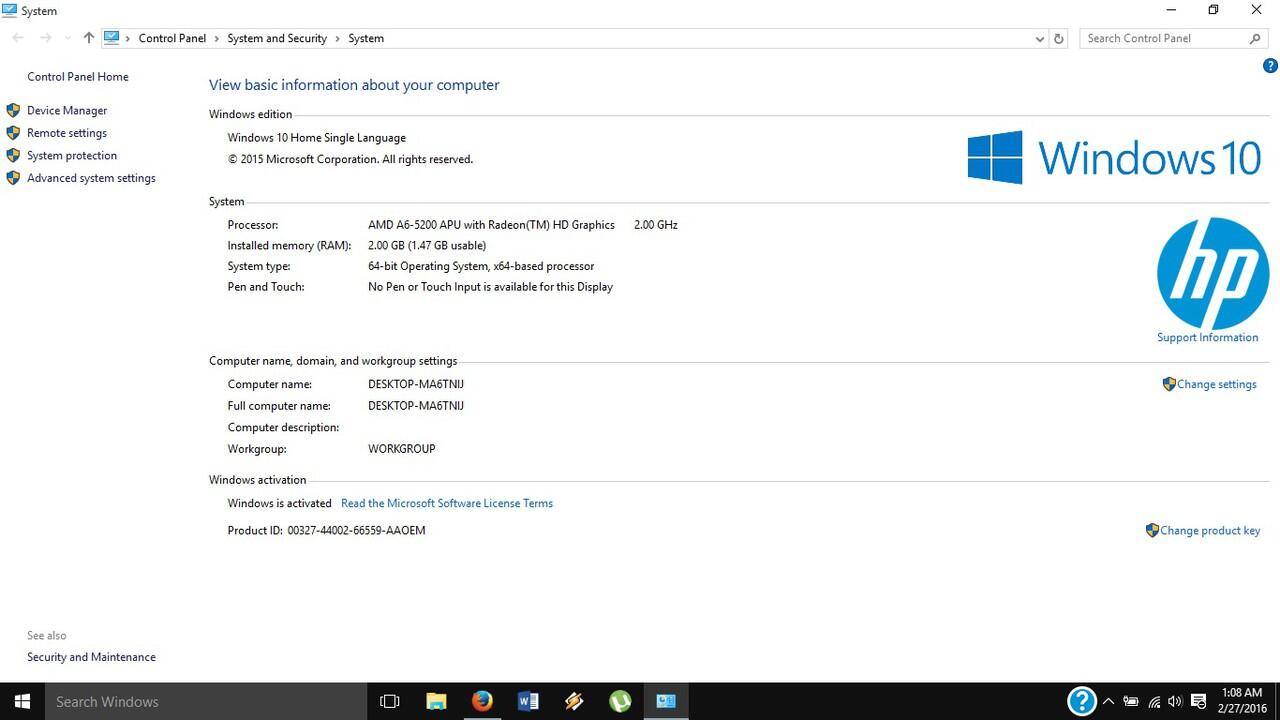Click the WORKGROUP value

pyautogui.click(x=402, y=449)
